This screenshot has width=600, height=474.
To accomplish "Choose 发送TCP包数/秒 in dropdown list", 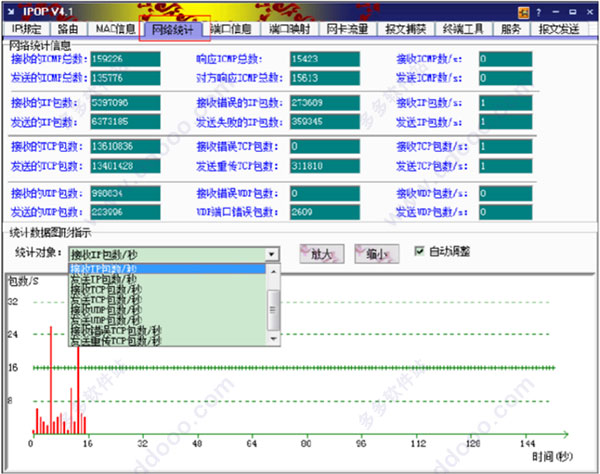I will point(167,300).
